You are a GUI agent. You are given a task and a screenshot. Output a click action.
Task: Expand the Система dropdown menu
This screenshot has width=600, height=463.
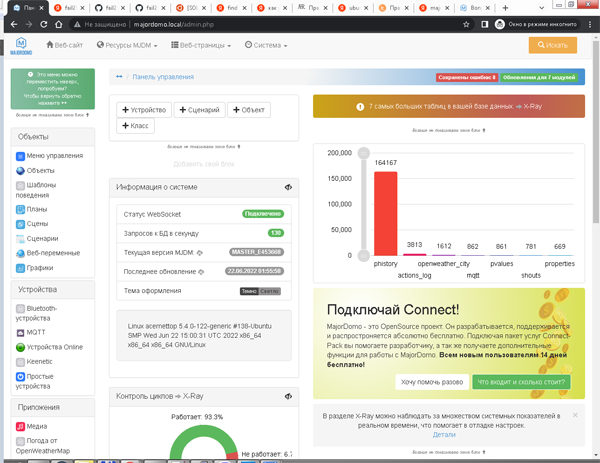[x=266, y=45]
